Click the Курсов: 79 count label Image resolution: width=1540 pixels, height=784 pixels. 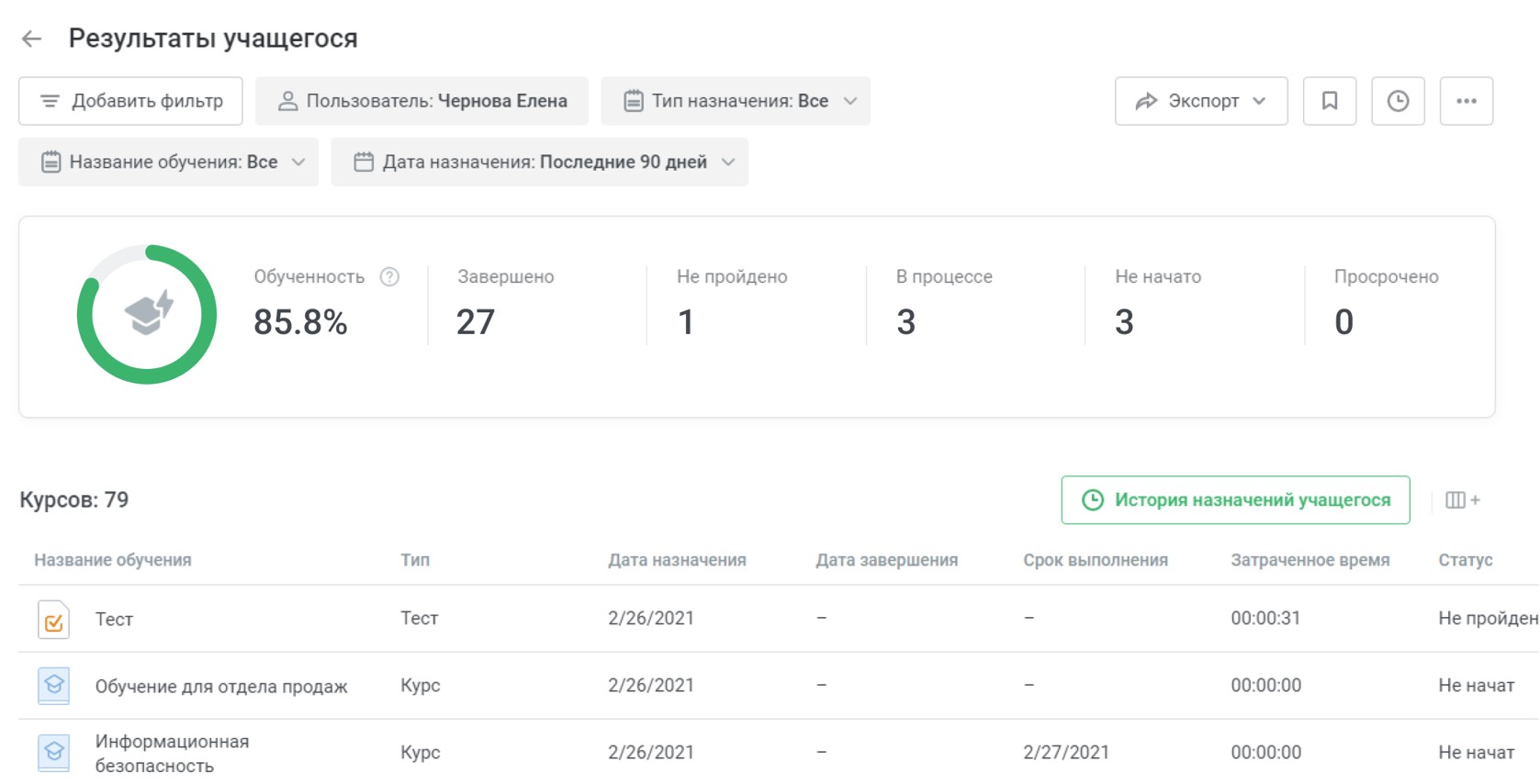[x=74, y=500]
